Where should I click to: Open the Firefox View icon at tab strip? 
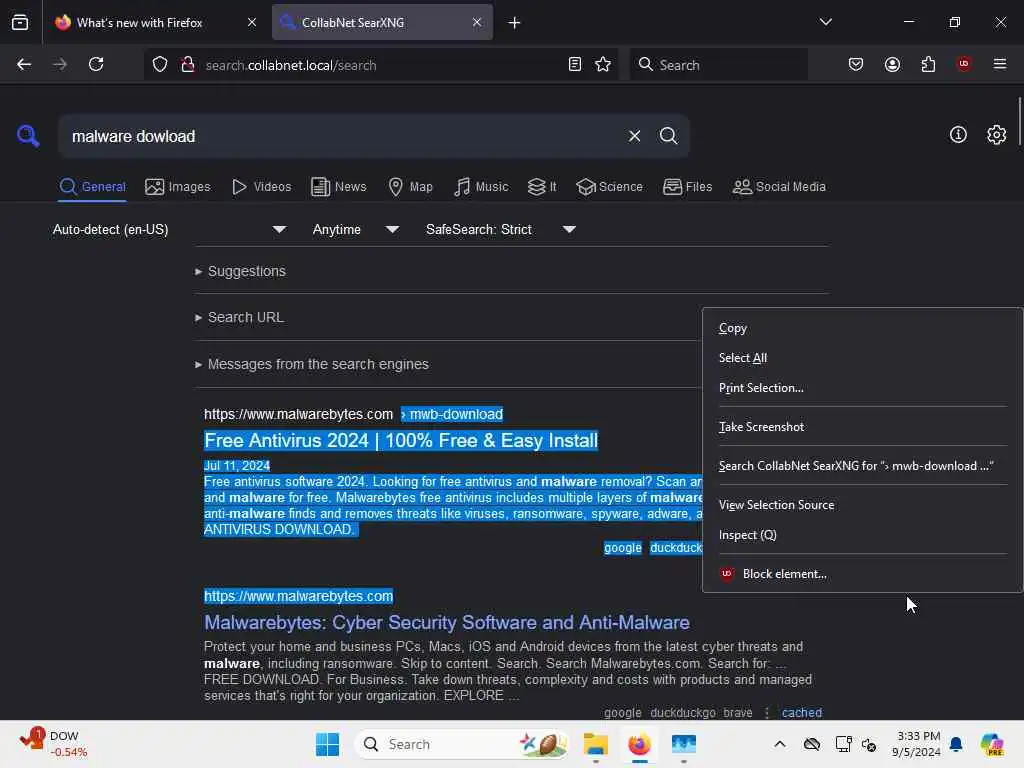[x=20, y=22]
